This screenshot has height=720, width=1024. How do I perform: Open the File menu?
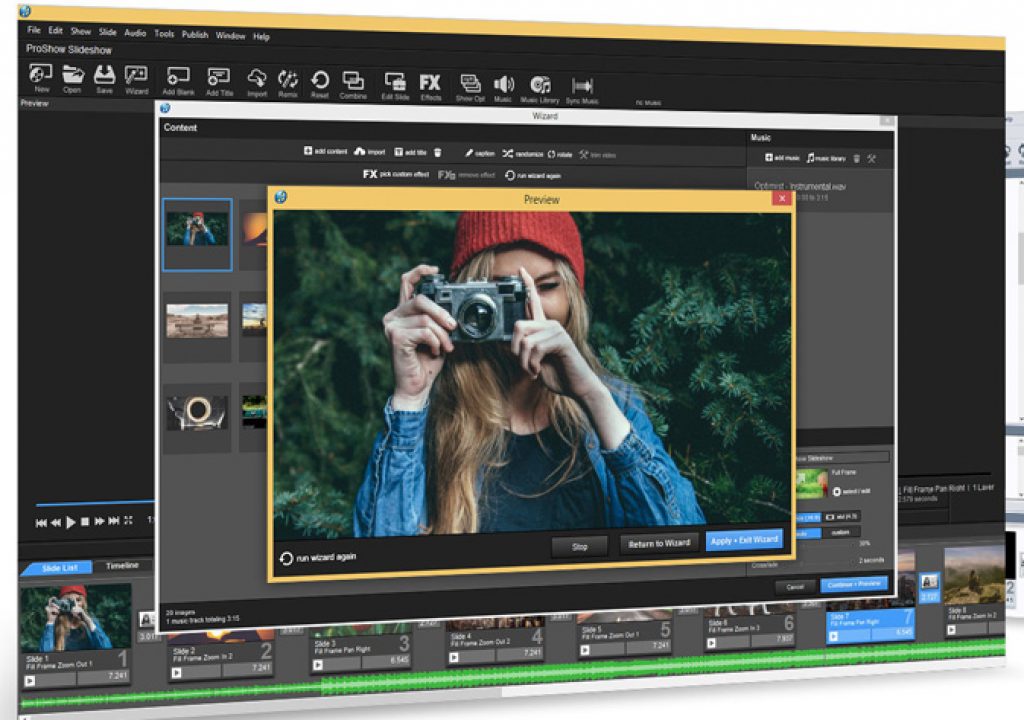tap(34, 30)
